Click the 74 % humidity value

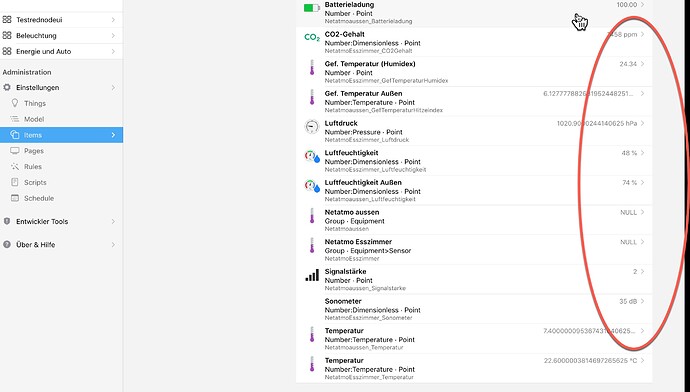629,183
